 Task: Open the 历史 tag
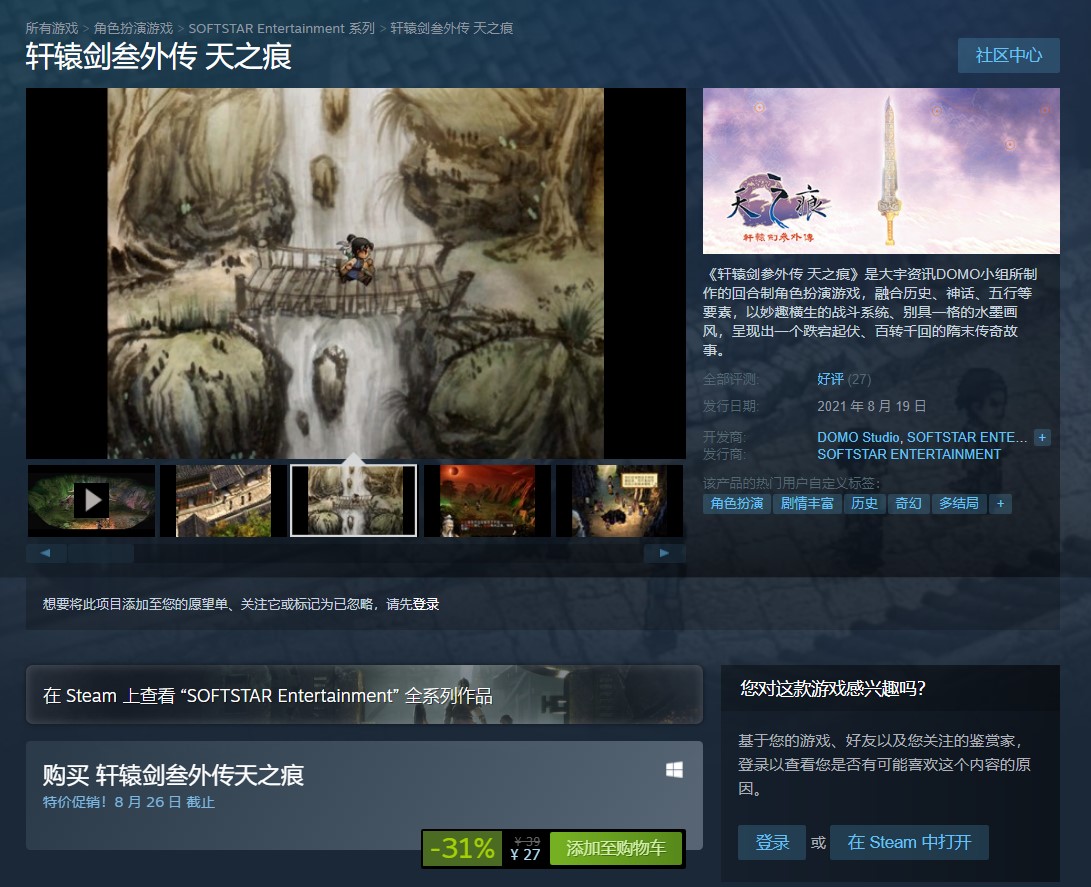(x=865, y=504)
